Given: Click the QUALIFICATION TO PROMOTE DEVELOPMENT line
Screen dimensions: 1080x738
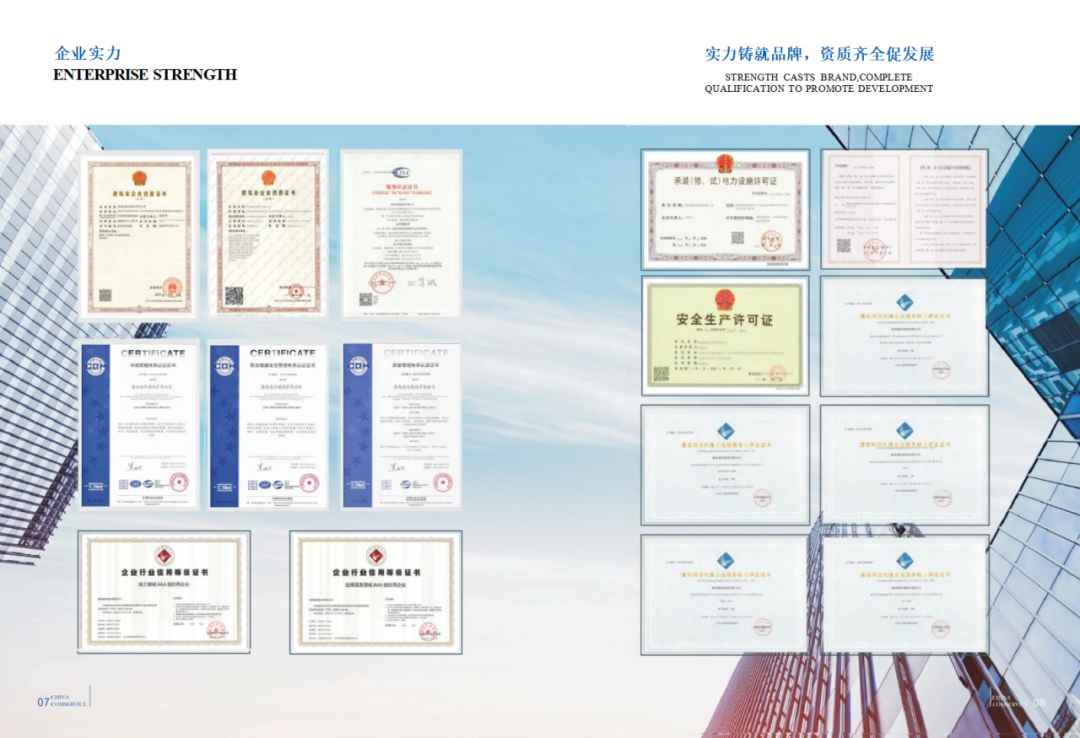Looking at the screenshot, I should 818,88.
